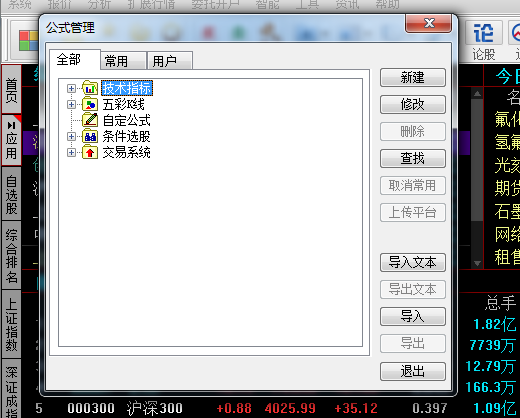
Task: Click the 交易系统 red arrow folder icon
Action: click(x=90, y=152)
